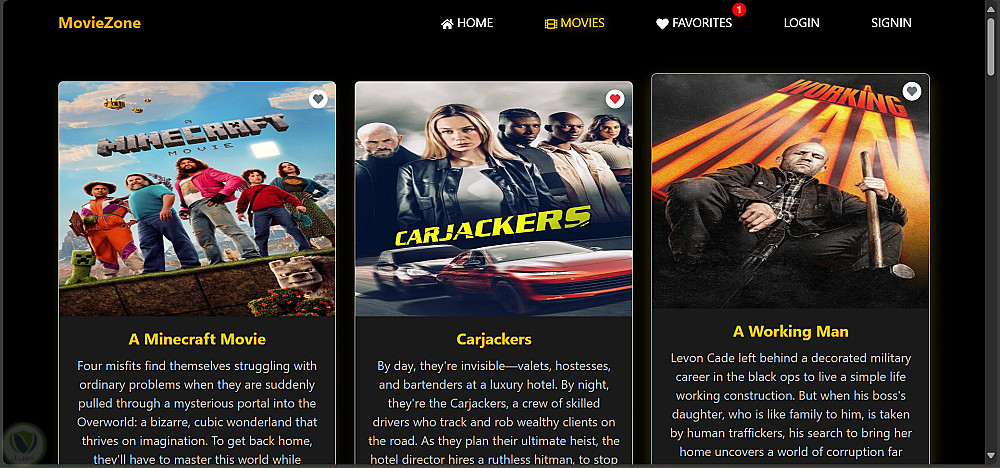The width and height of the screenshot is (1000, 468).
Task: Unfavorite Carjackers using its red heart
Action: coord(615,99)
